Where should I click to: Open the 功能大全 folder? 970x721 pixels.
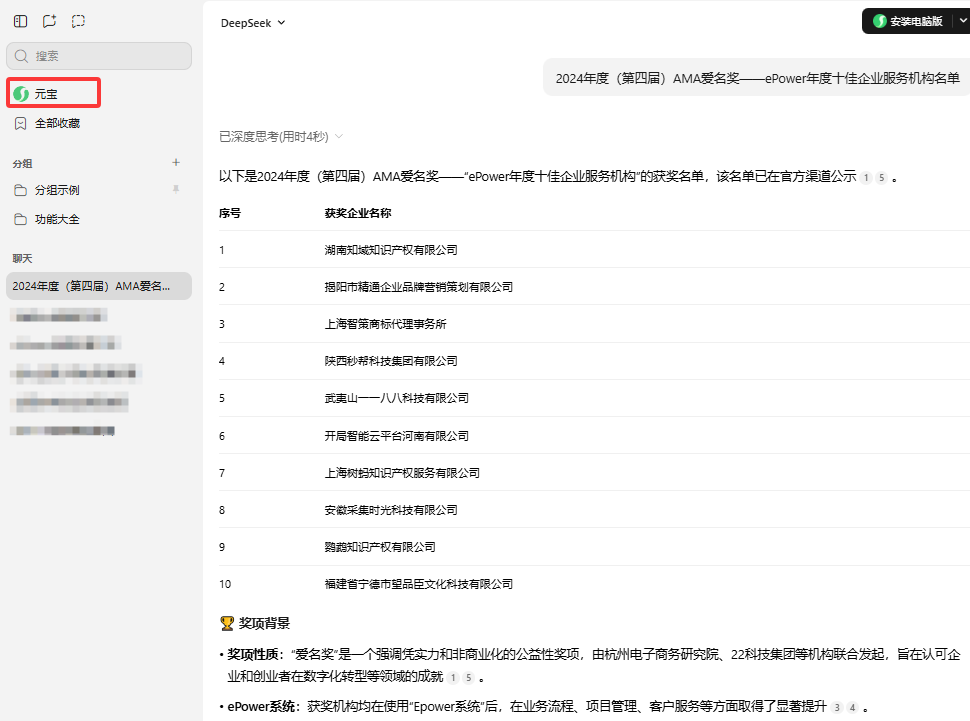[x=57, y=219]
